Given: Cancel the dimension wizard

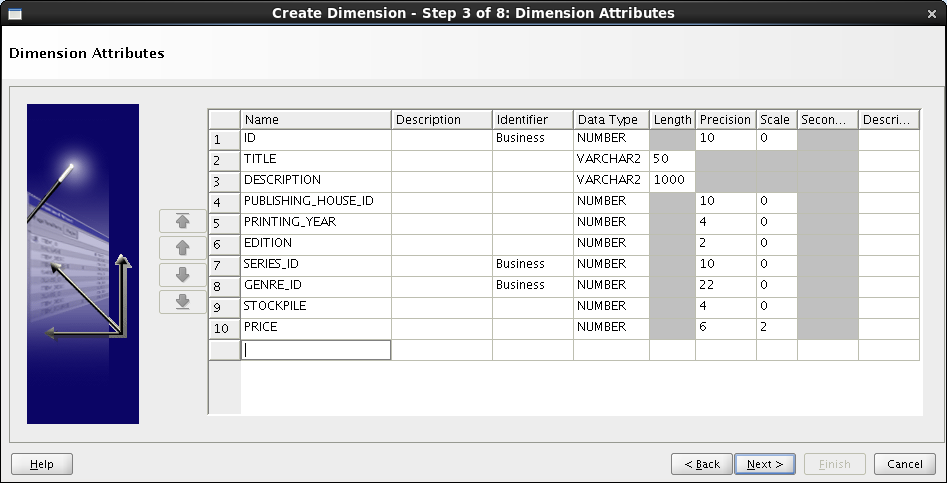Looking at the screenshot, I should pos(905,464).
